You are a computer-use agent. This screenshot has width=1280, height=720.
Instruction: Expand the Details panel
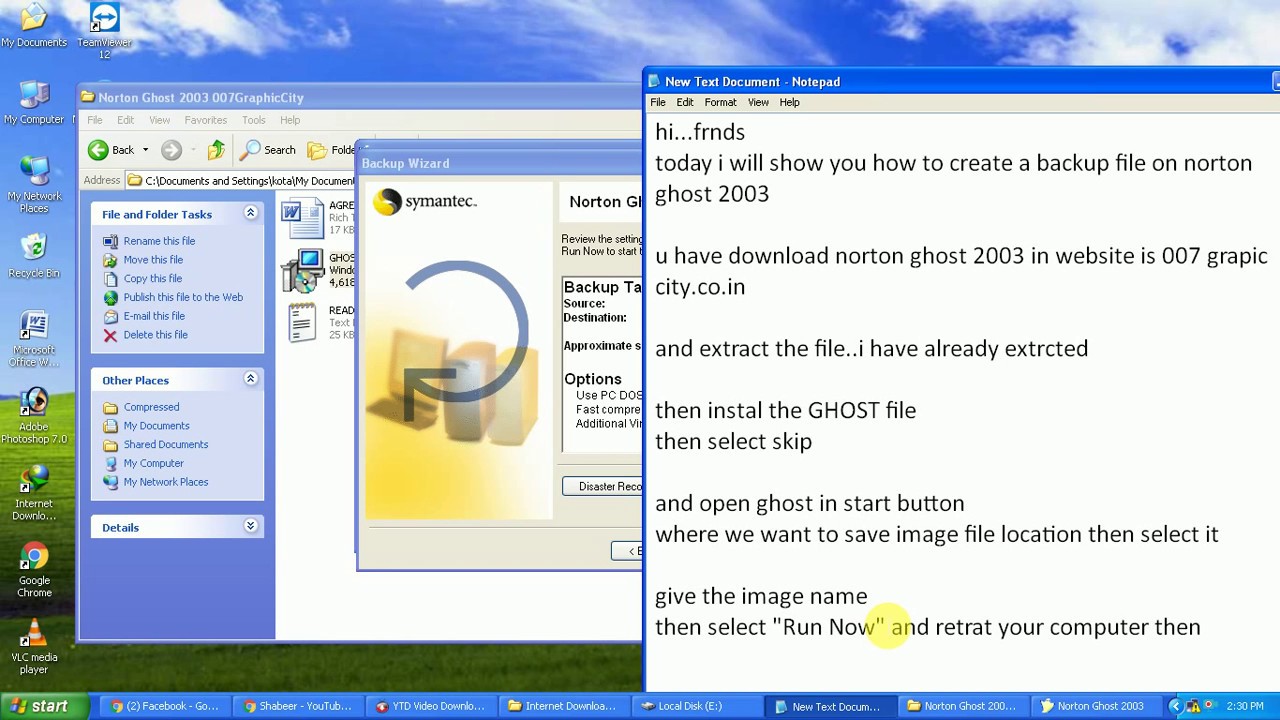pyautogui.click(x=250, y=525)
